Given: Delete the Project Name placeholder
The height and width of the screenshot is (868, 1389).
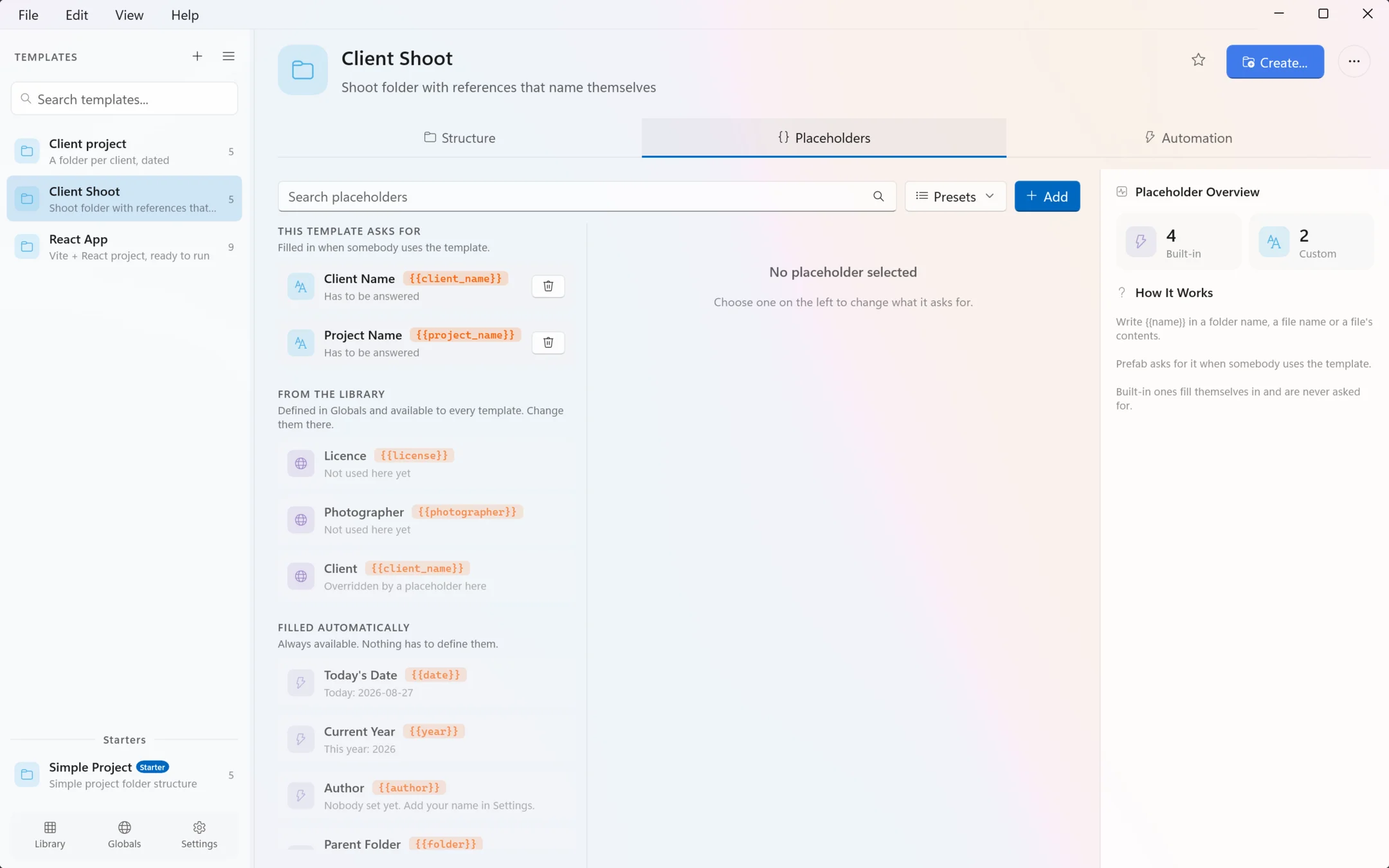Looking at the screenshot, I should click(x=548, y=343).
